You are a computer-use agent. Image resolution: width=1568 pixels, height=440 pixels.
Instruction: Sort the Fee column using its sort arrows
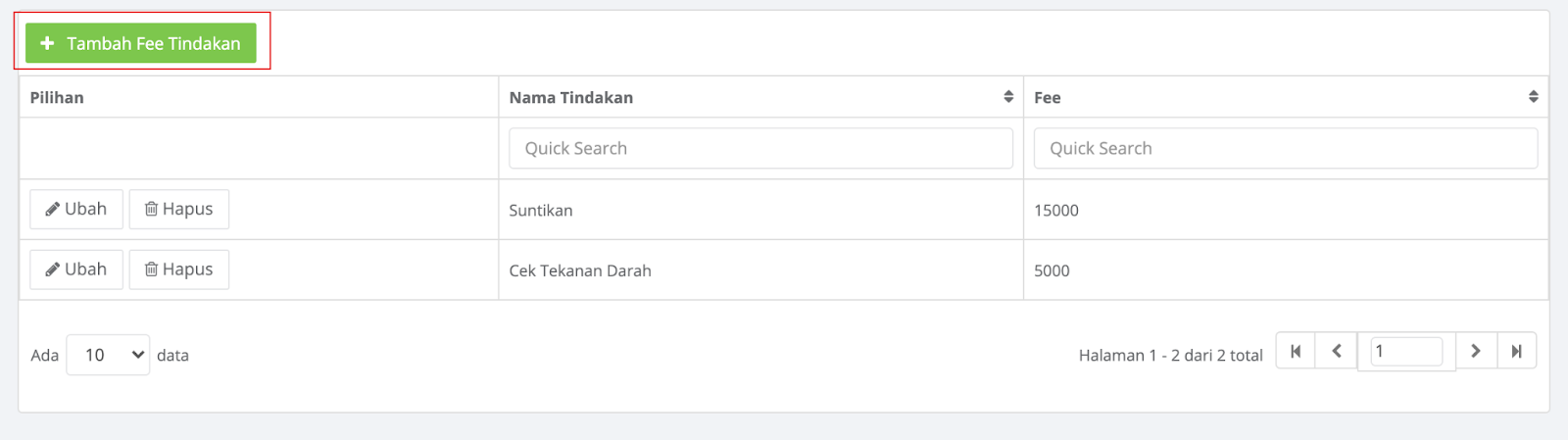click(1534, 96)
